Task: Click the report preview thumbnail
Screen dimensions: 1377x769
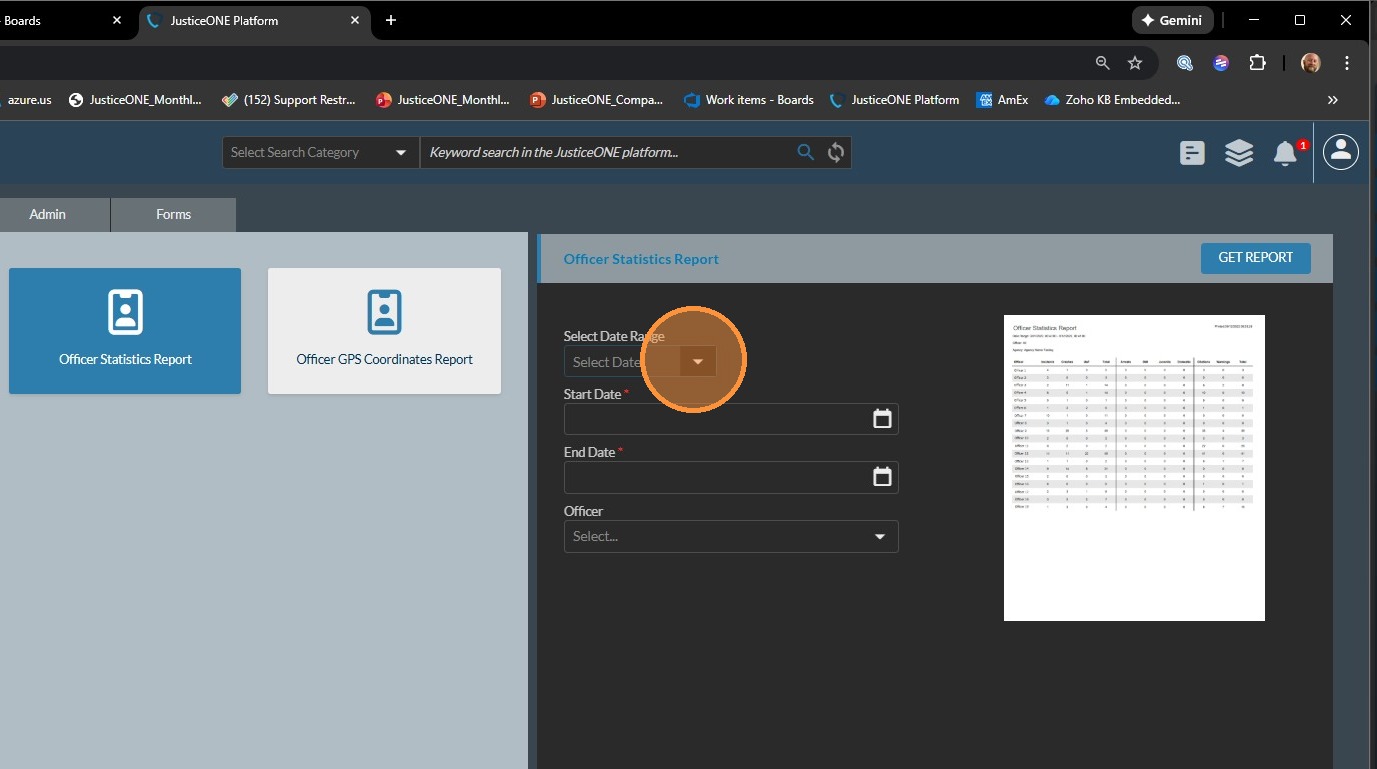Action: (1134, 467)
